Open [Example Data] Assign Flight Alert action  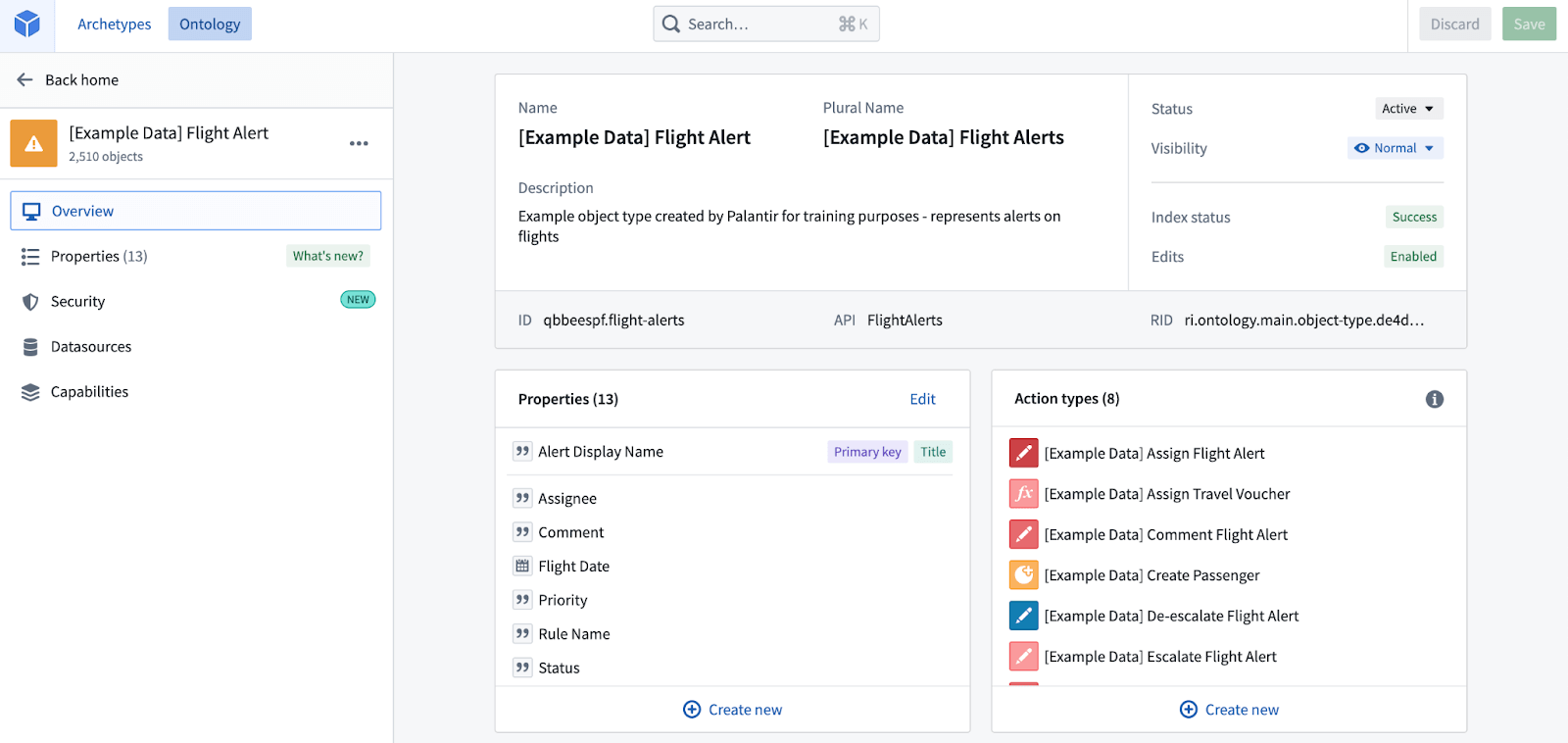click(x=1154, y=453)
